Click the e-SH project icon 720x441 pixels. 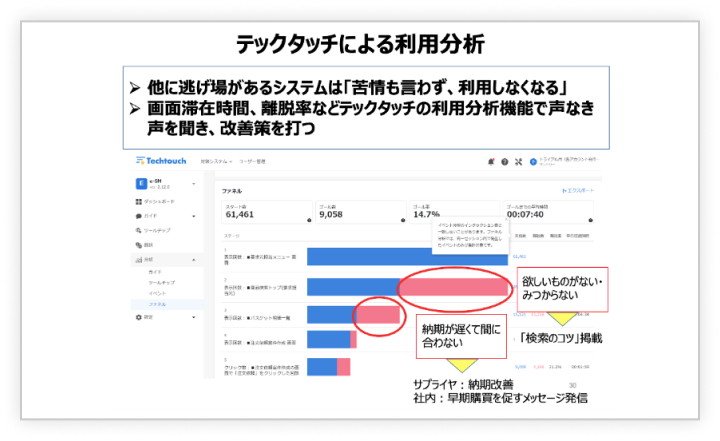[x=139, y=184]
